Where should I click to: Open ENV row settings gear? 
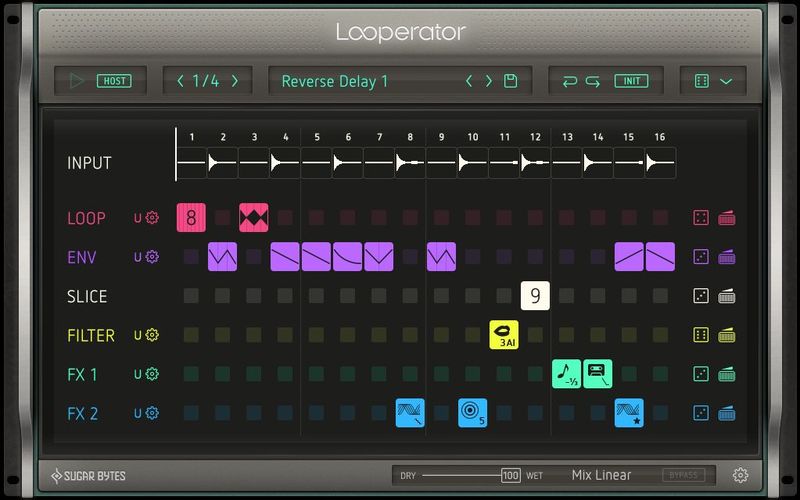152,257
